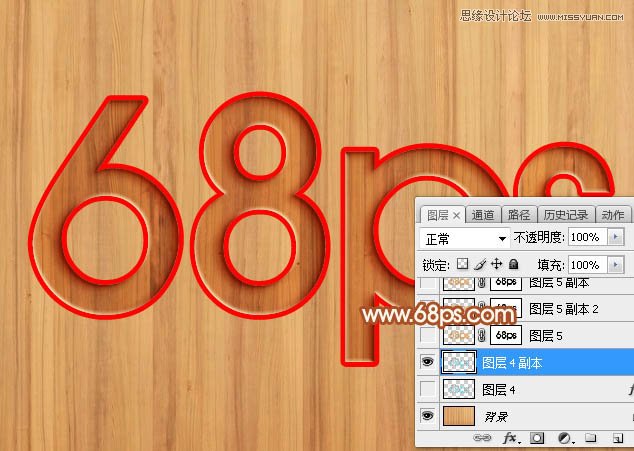Click the 图层 5 副本 layer thumbnail
This screenshot has width=634, height=451.
459,283
